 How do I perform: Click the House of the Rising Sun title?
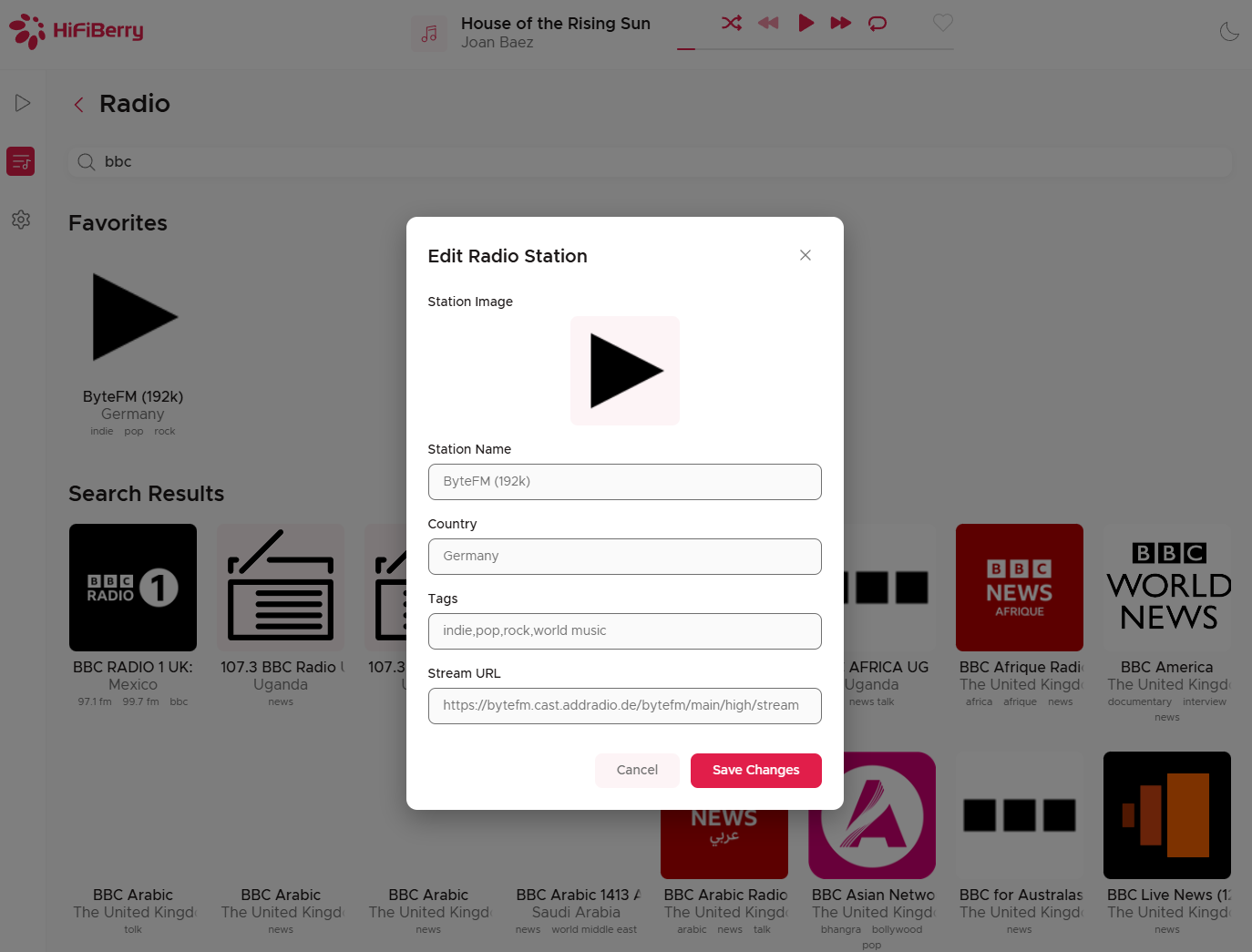click(x=556, y=24)
